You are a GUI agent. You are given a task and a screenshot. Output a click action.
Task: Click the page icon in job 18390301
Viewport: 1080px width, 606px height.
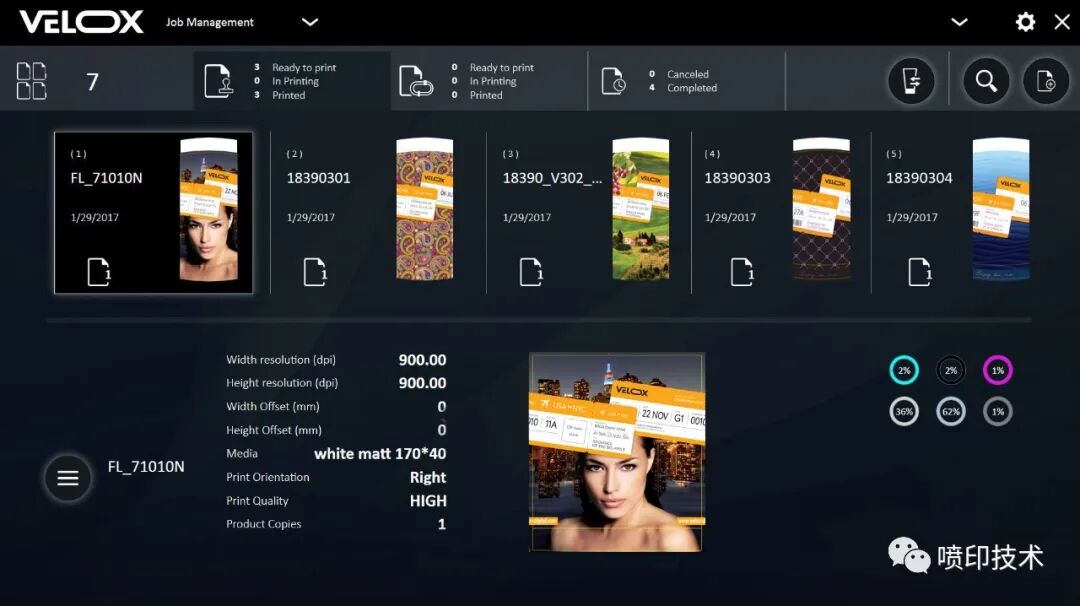pos(315,272)
